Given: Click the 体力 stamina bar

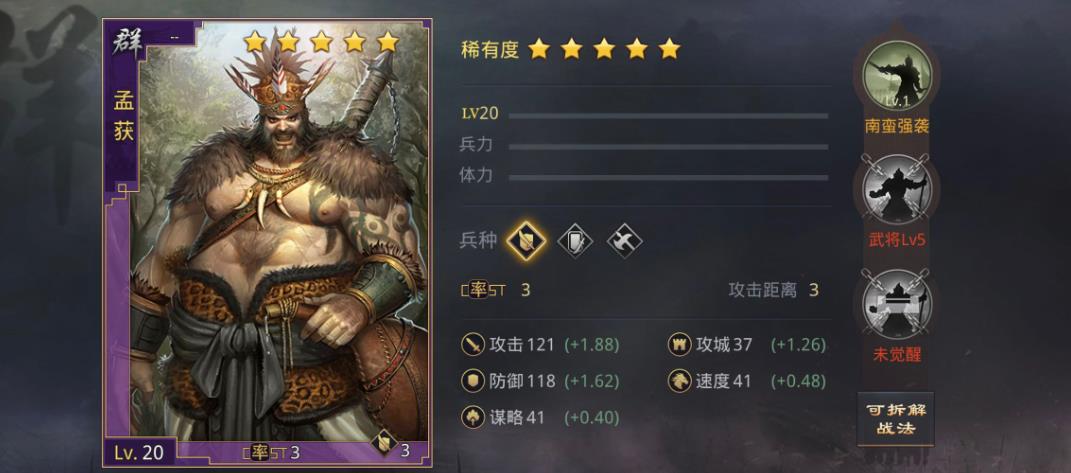Looking at the screenshot, I should (x=668, y=177).
